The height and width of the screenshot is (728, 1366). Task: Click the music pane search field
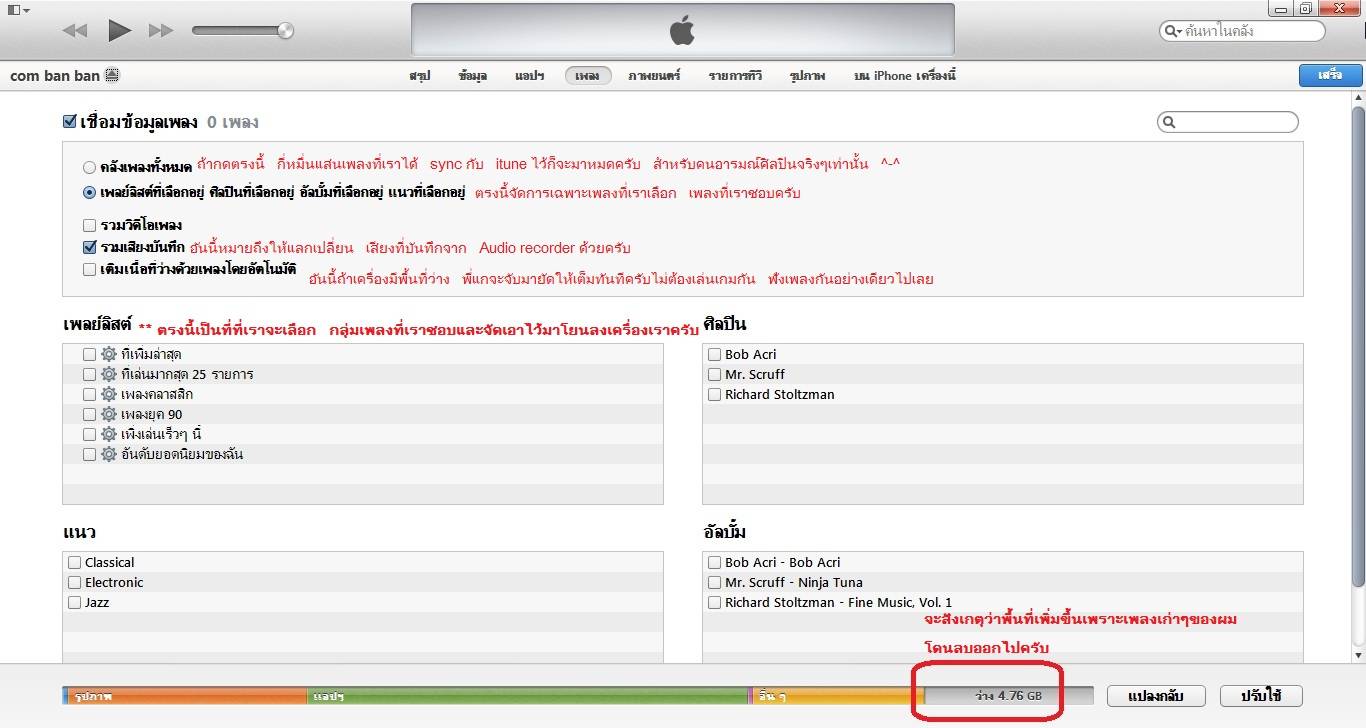[1228, 122]
